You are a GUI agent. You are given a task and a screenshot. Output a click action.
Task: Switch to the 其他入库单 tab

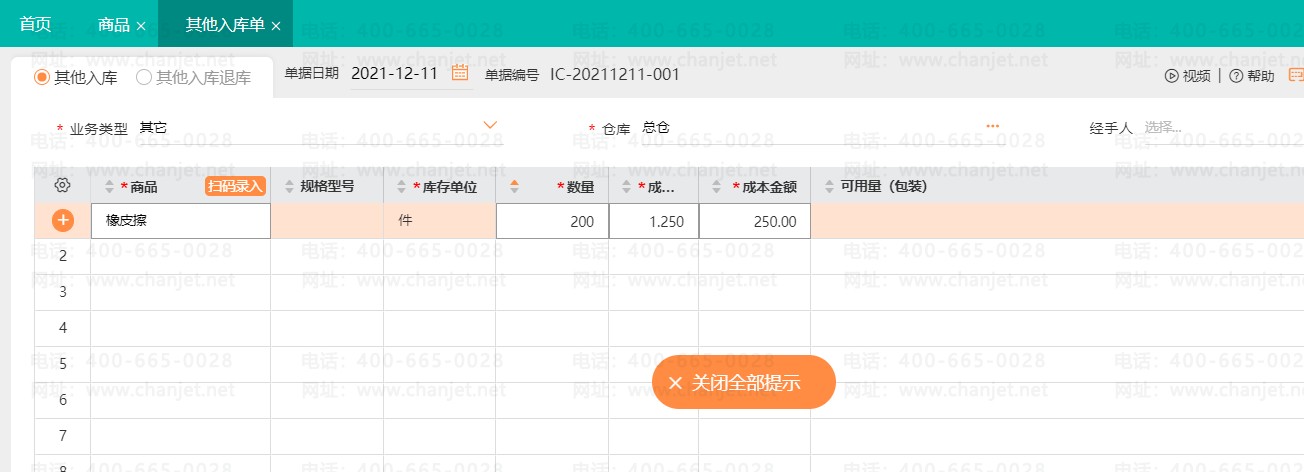[x=225, y=24]
